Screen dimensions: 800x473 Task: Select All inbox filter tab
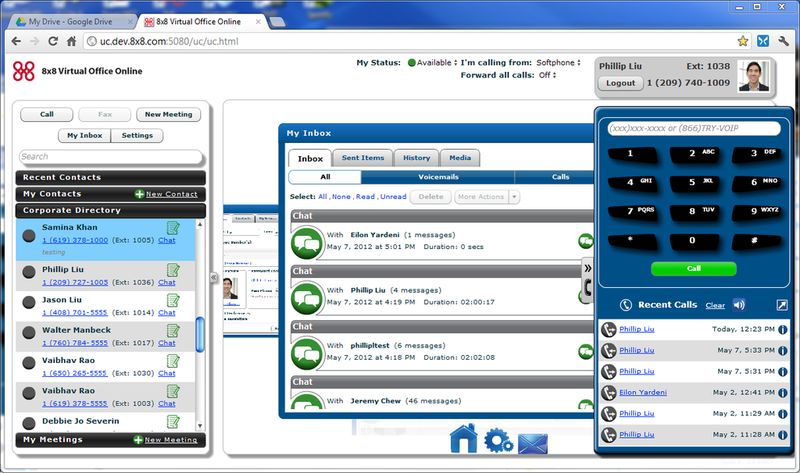[x=325, y=177]
